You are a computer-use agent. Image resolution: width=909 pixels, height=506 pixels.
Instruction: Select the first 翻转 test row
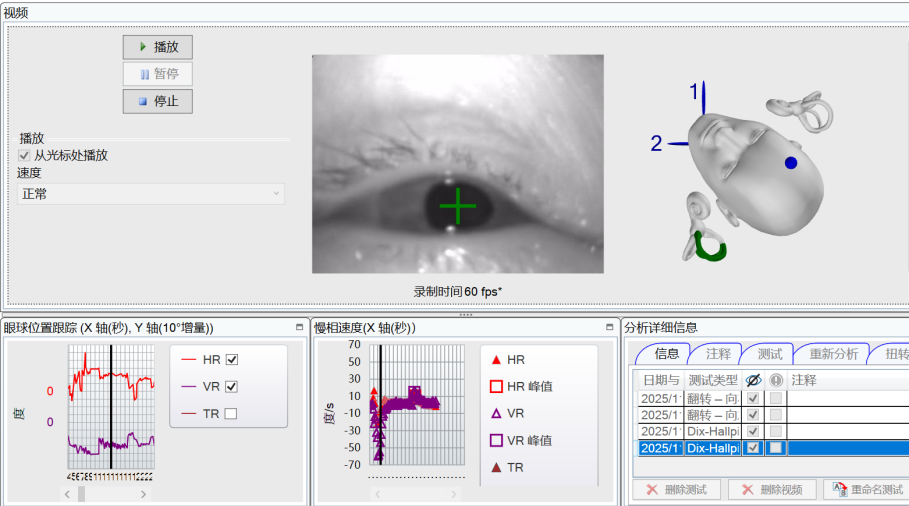tap(773, 398)
